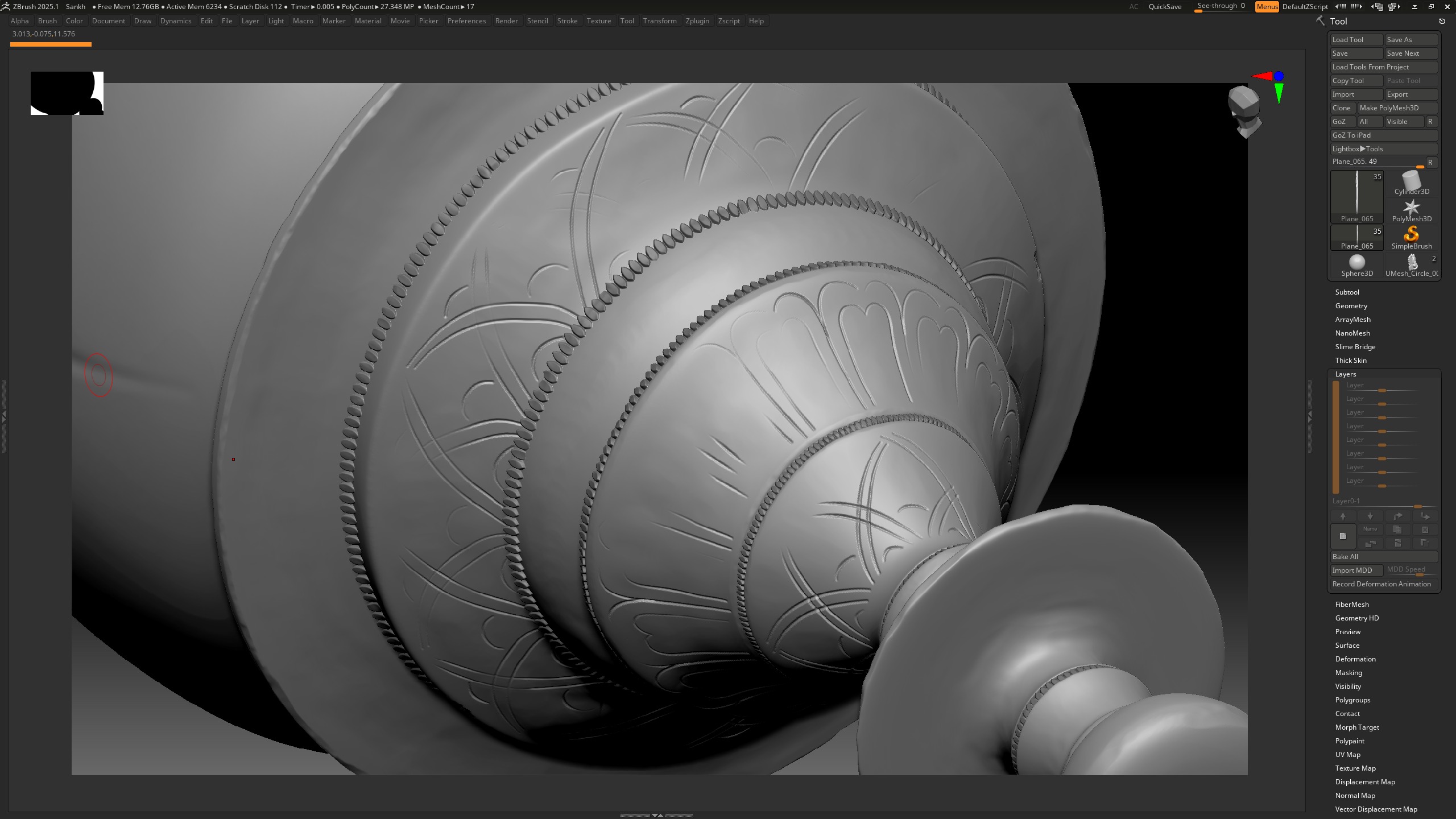The image size is (1456, 819).
Task: Select the Sphere3D tool icon
Action: (x=1357, y=264)
